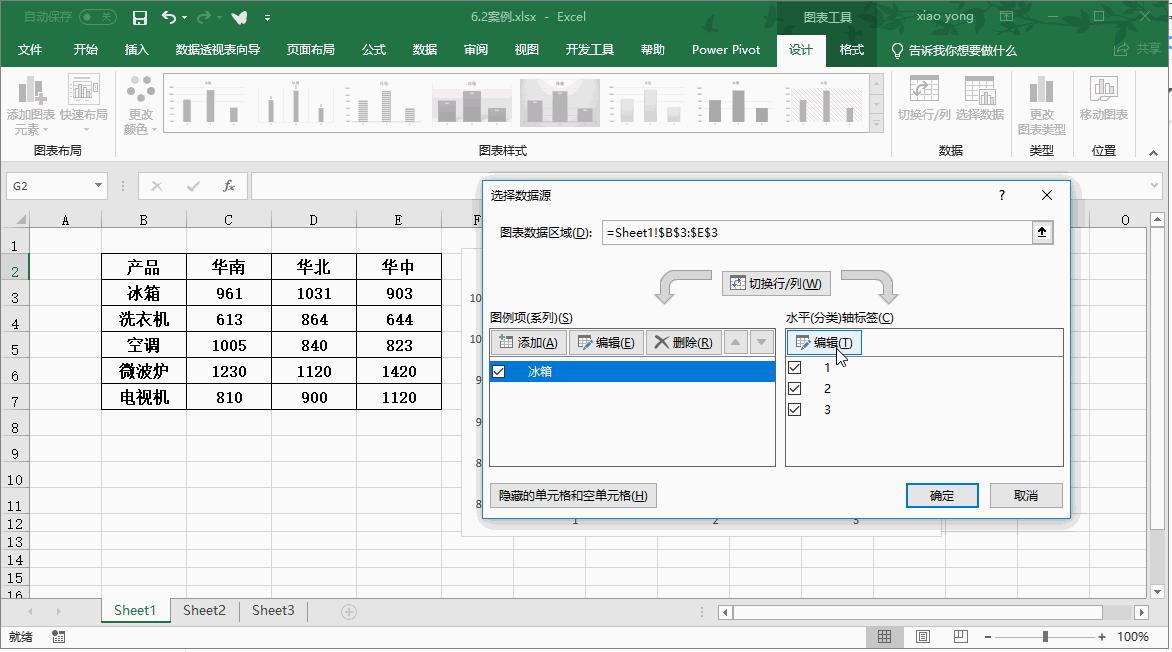Select the Sheet2 sheet tab
Screen dimensions: 1172x652
(203, 610)
